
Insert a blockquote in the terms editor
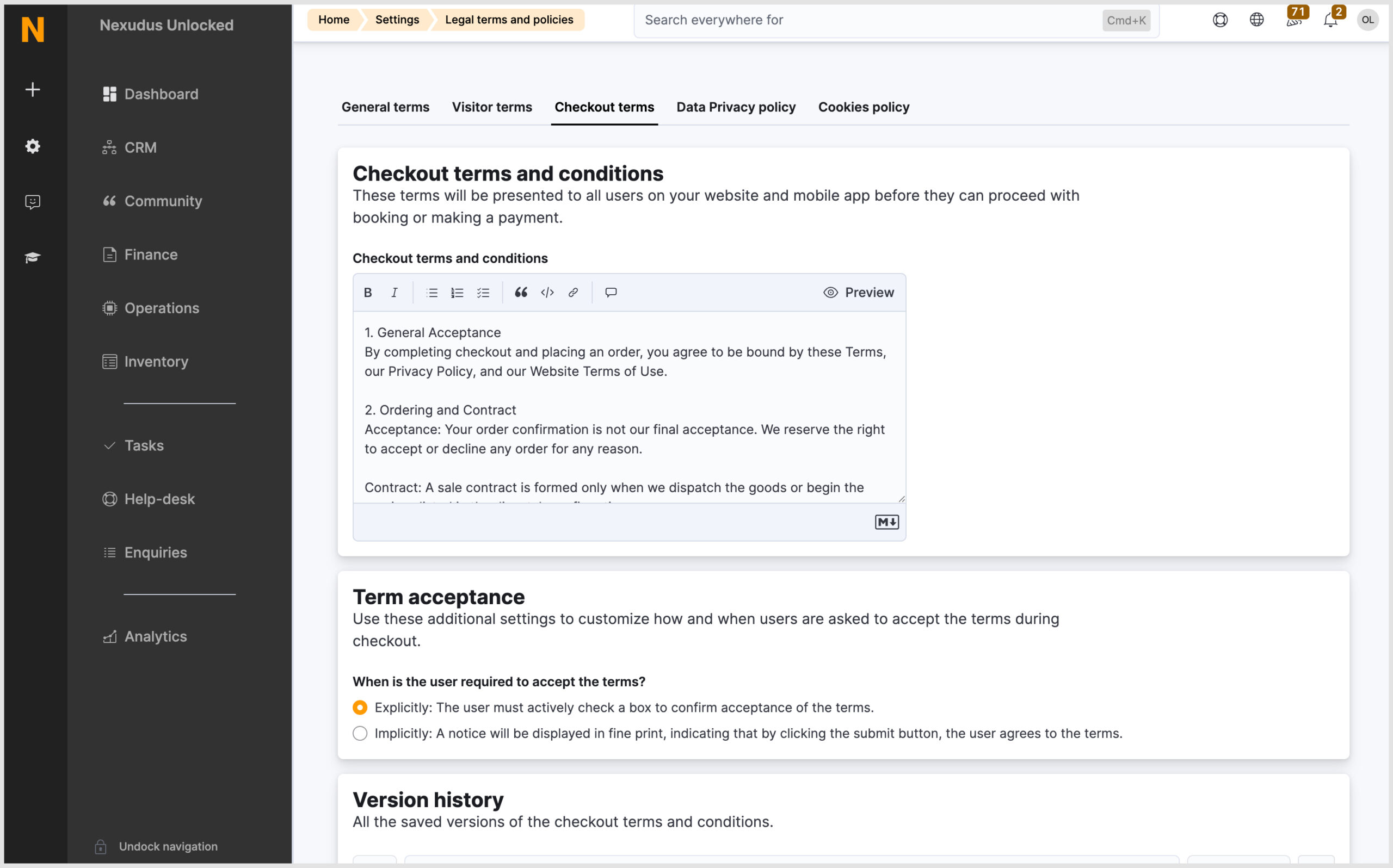(x=521, y=292)
